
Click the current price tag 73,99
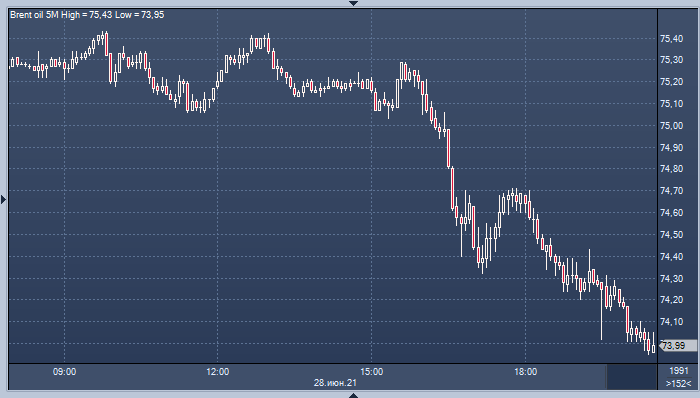pos(678,345)
